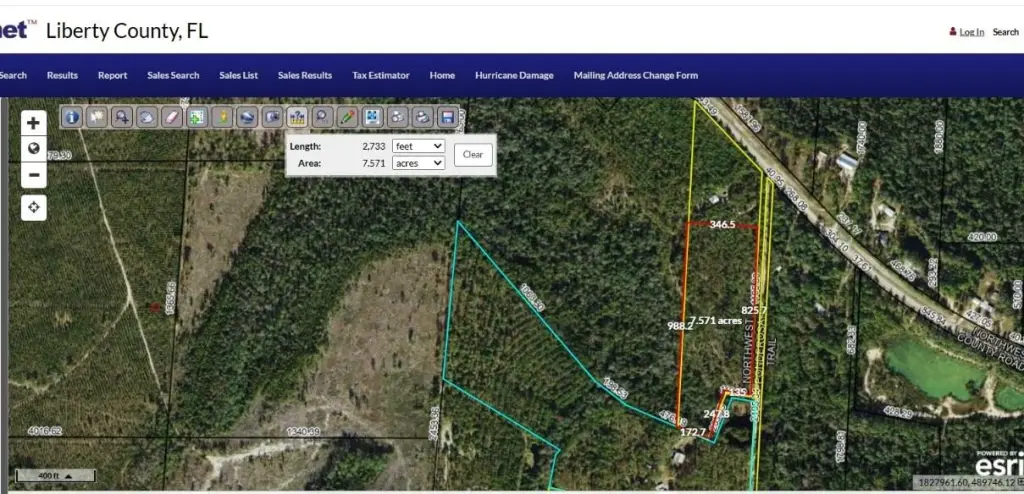Screen dimensions: 1024x494
Task: Zoom out with the minus button
Action: 34,175
